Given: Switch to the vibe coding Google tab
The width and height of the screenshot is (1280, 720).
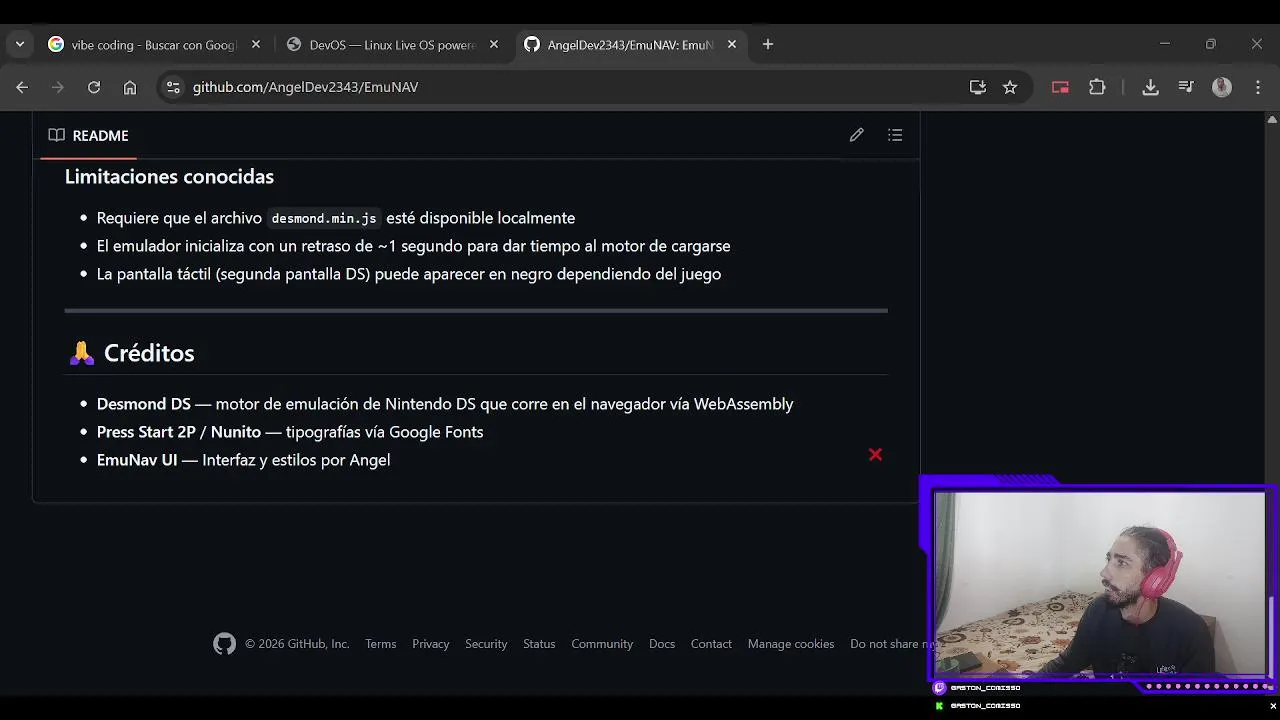Looking at the screenshot, I should coord(155,45).
